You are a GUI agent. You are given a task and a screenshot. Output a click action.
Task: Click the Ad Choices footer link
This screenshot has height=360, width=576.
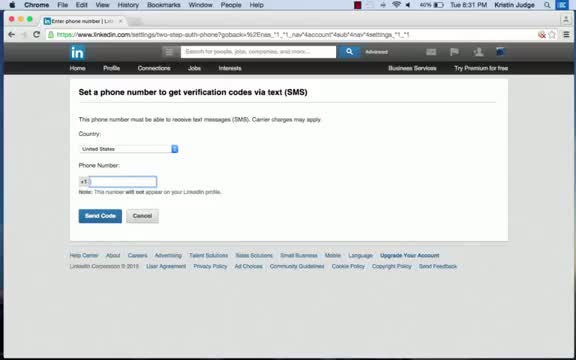click(x=249, y=266)
